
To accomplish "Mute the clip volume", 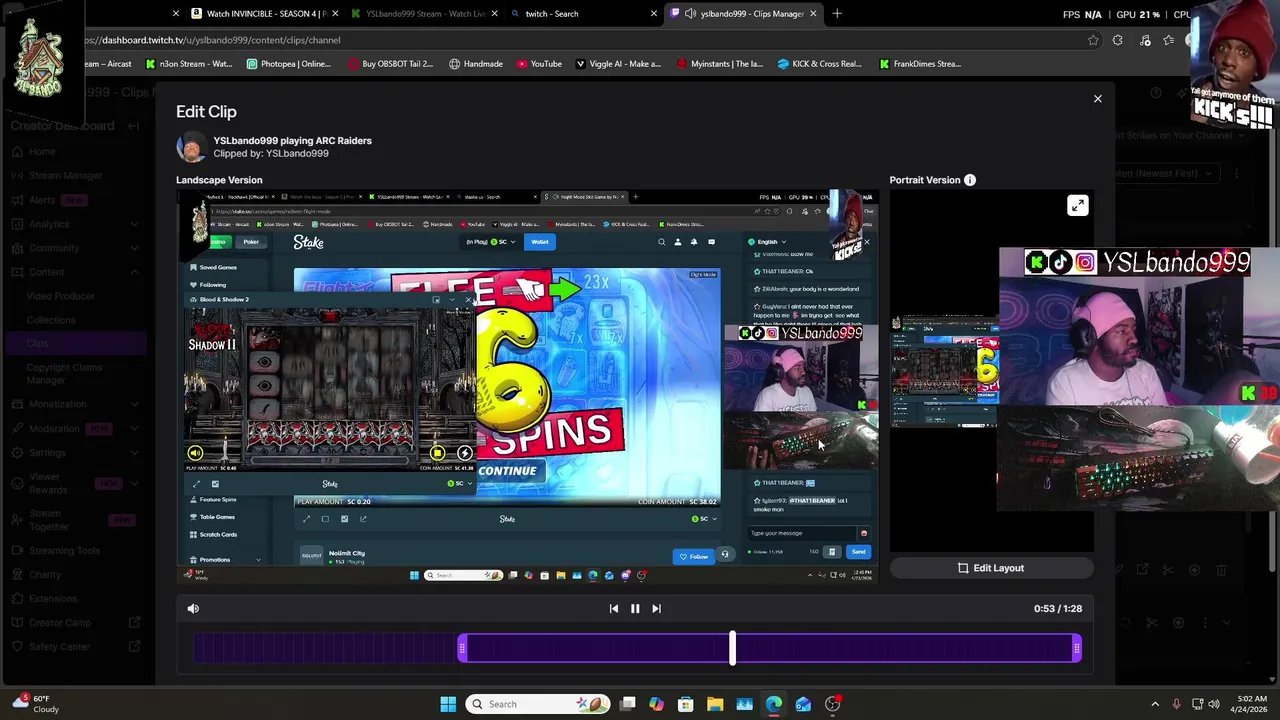I will [193, 608].
